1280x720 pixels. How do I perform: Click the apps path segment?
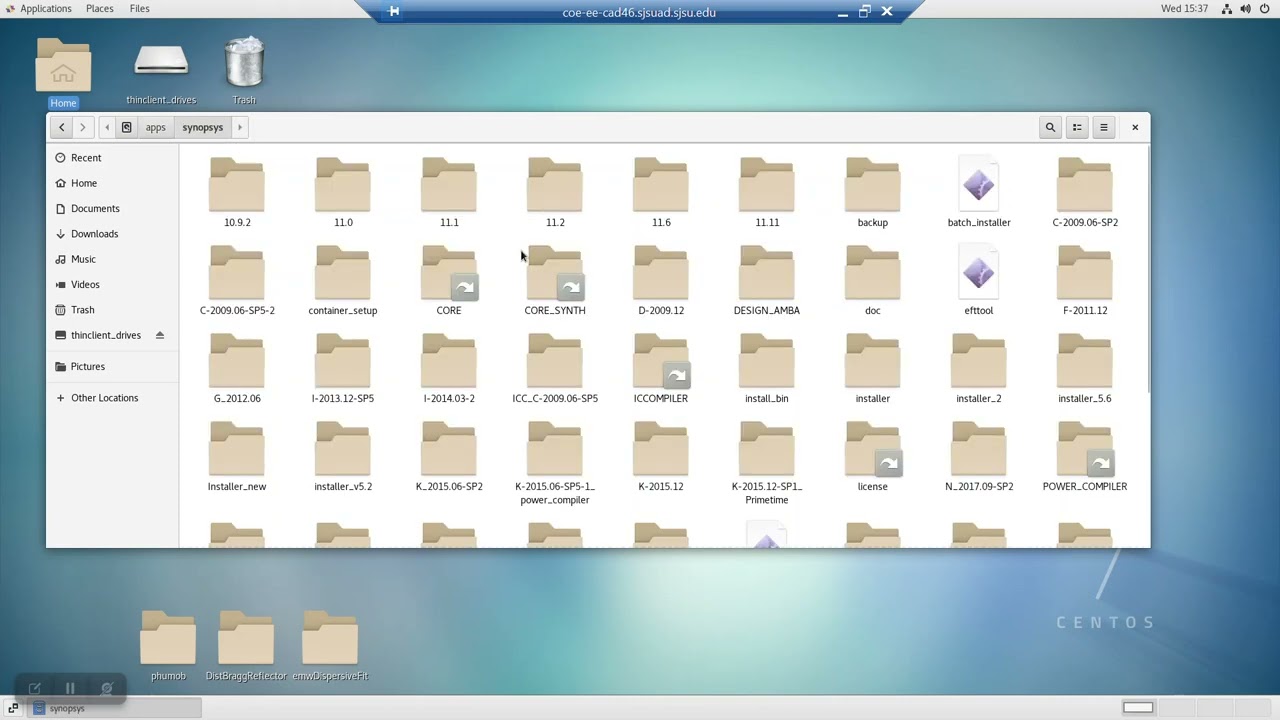point(155,127)
